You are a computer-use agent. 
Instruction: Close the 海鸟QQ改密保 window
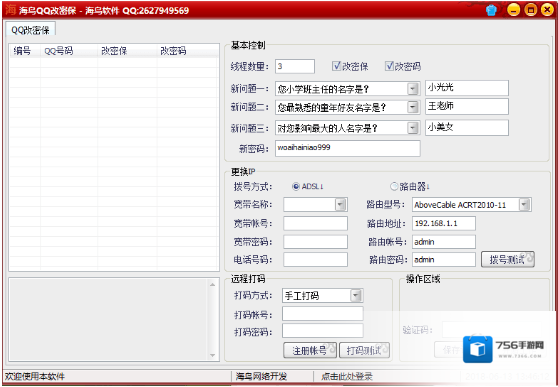pos(547,10)
